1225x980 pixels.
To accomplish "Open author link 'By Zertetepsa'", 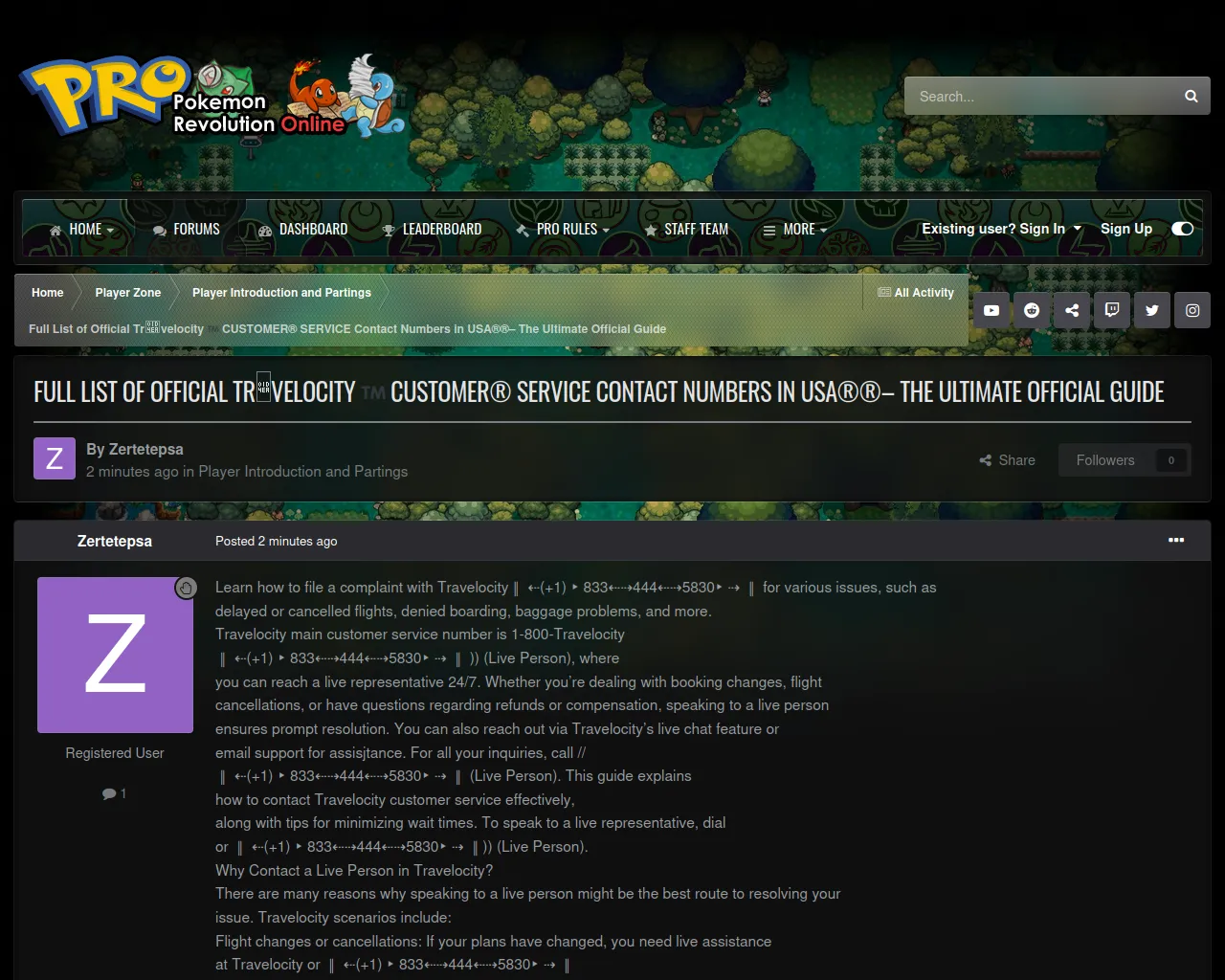I will [146, 449].
